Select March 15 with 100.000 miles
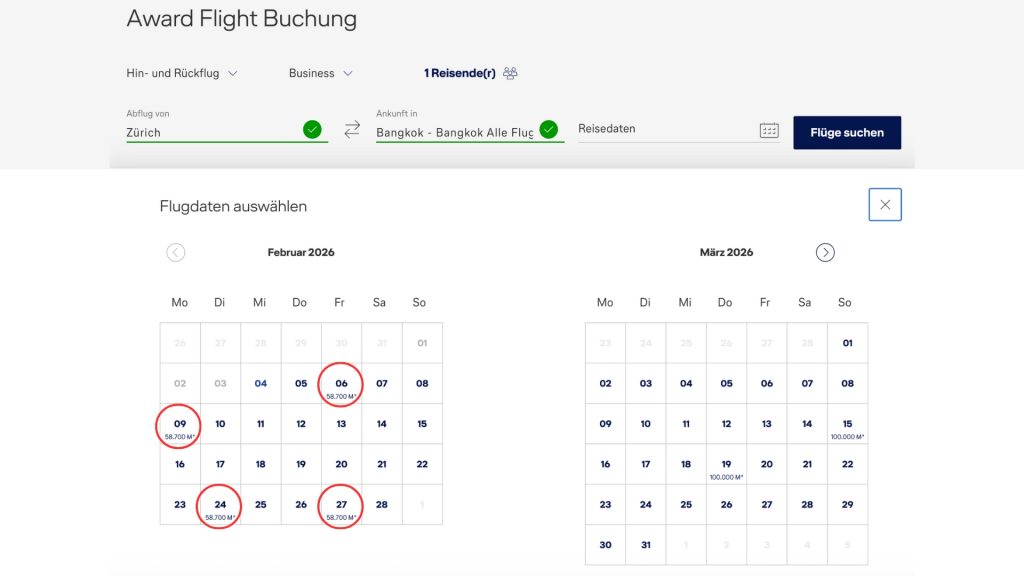Image resolution: width=1024 pixels, height=576 pixels. click(x=847, y=426)
